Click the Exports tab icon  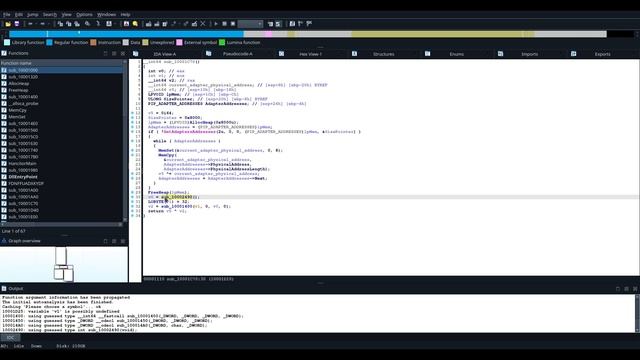(573, 53)
